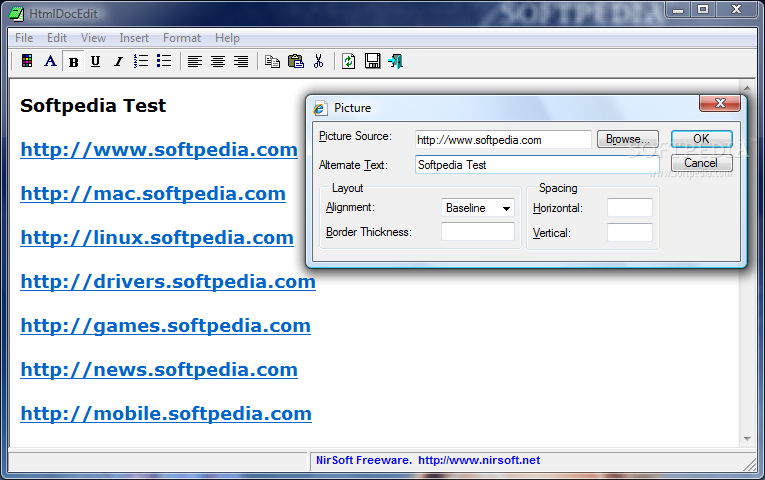Open the http://linux.softpedia.com link
This screenshot has width=765, height=480.
(x=157, y=238)
